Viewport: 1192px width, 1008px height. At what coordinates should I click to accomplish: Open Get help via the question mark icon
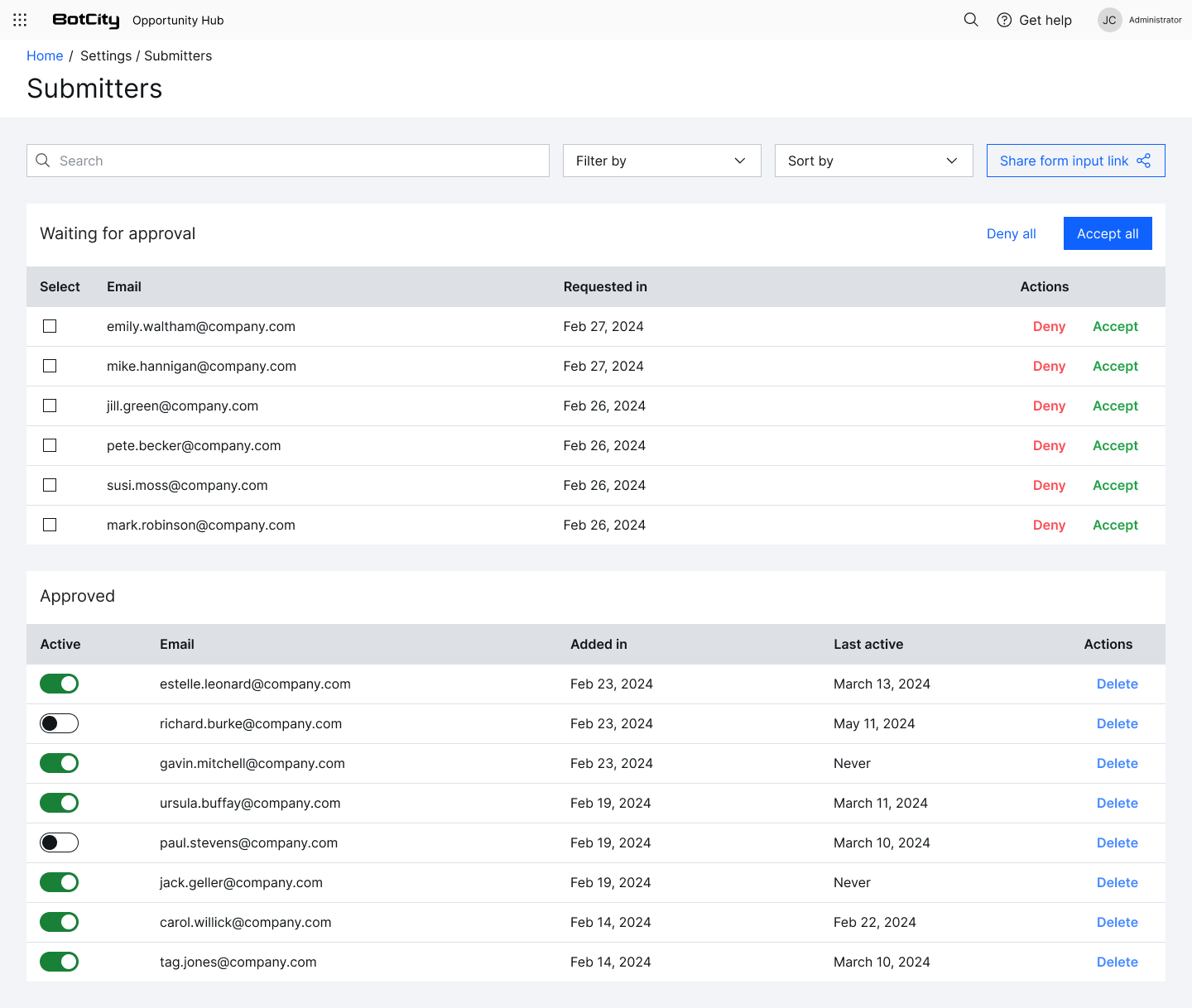point(1003,20)
